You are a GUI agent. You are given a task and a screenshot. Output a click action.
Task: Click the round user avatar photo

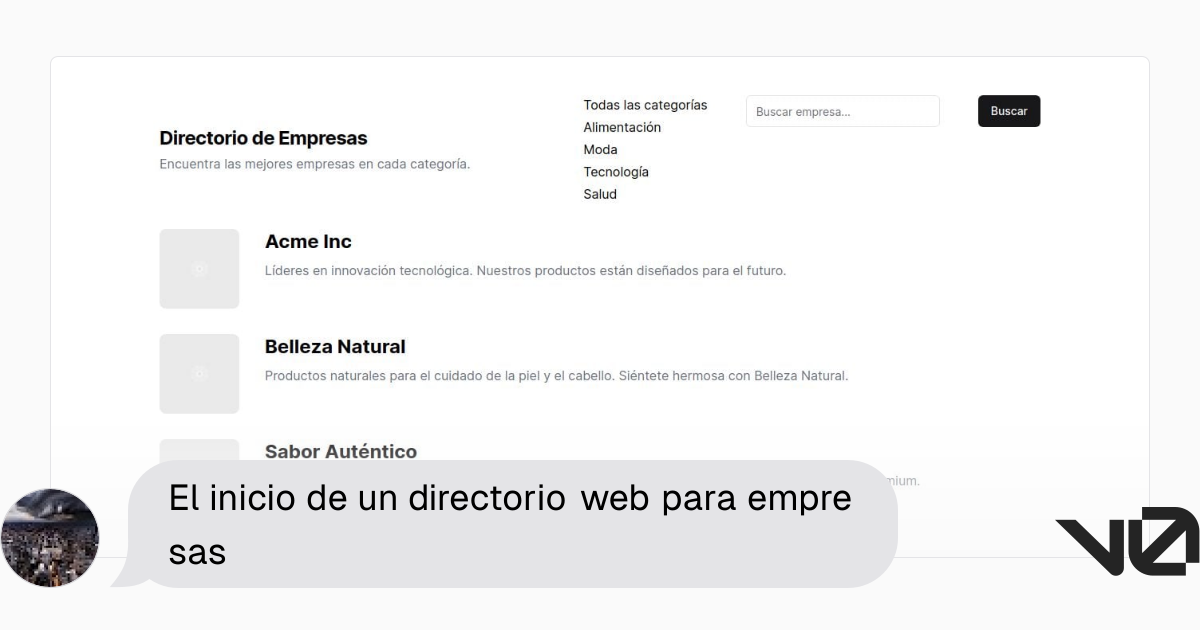[x=50, y=538]
